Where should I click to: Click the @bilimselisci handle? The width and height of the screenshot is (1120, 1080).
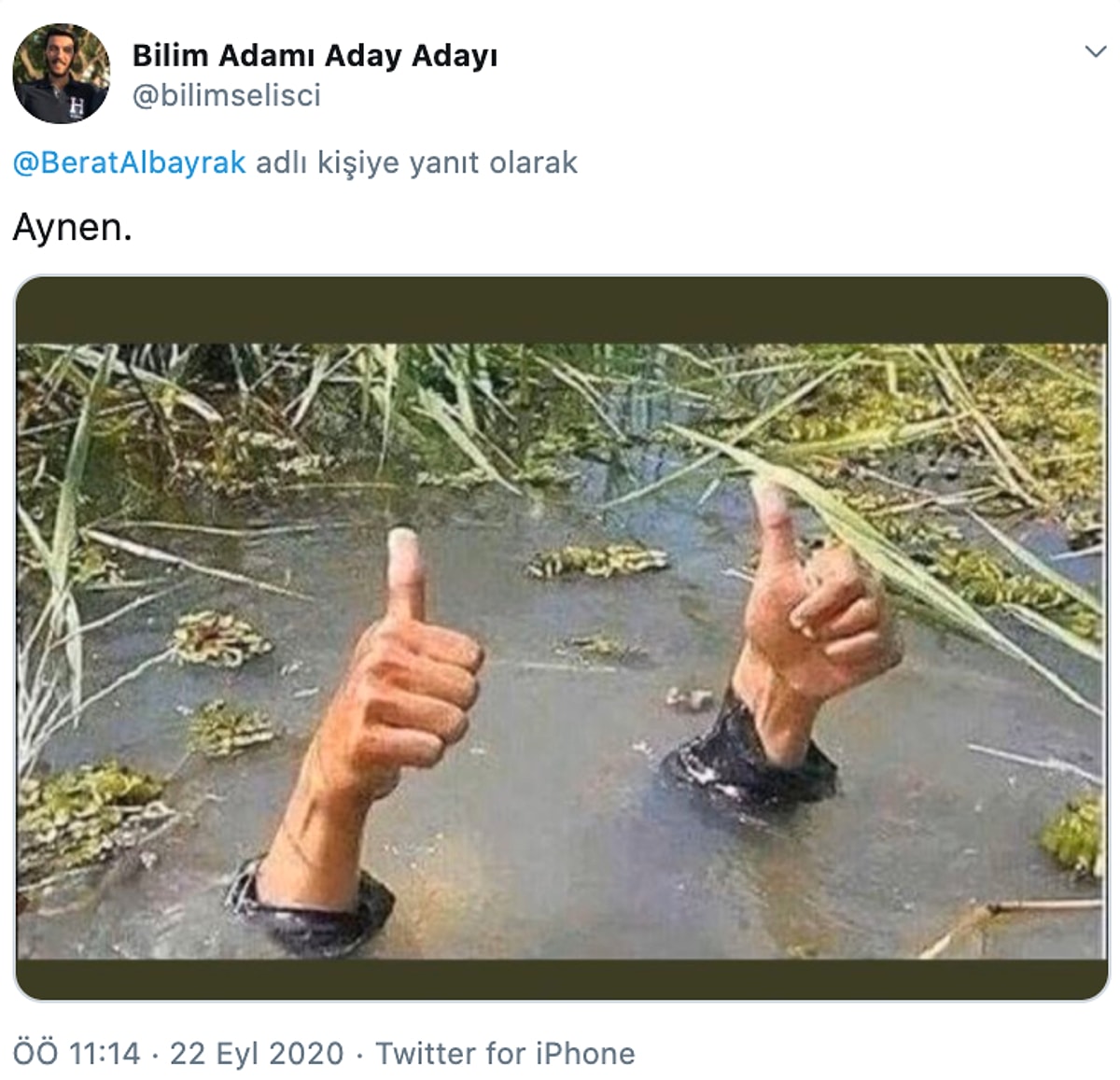226,95
